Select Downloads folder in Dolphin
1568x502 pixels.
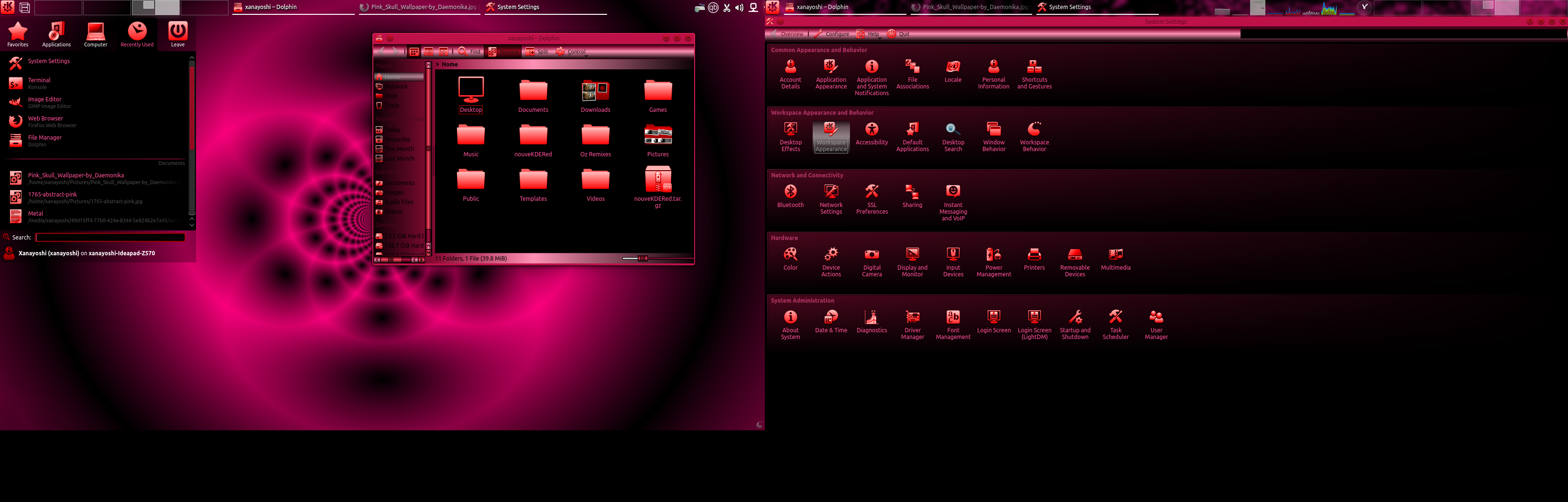(595, 96)
